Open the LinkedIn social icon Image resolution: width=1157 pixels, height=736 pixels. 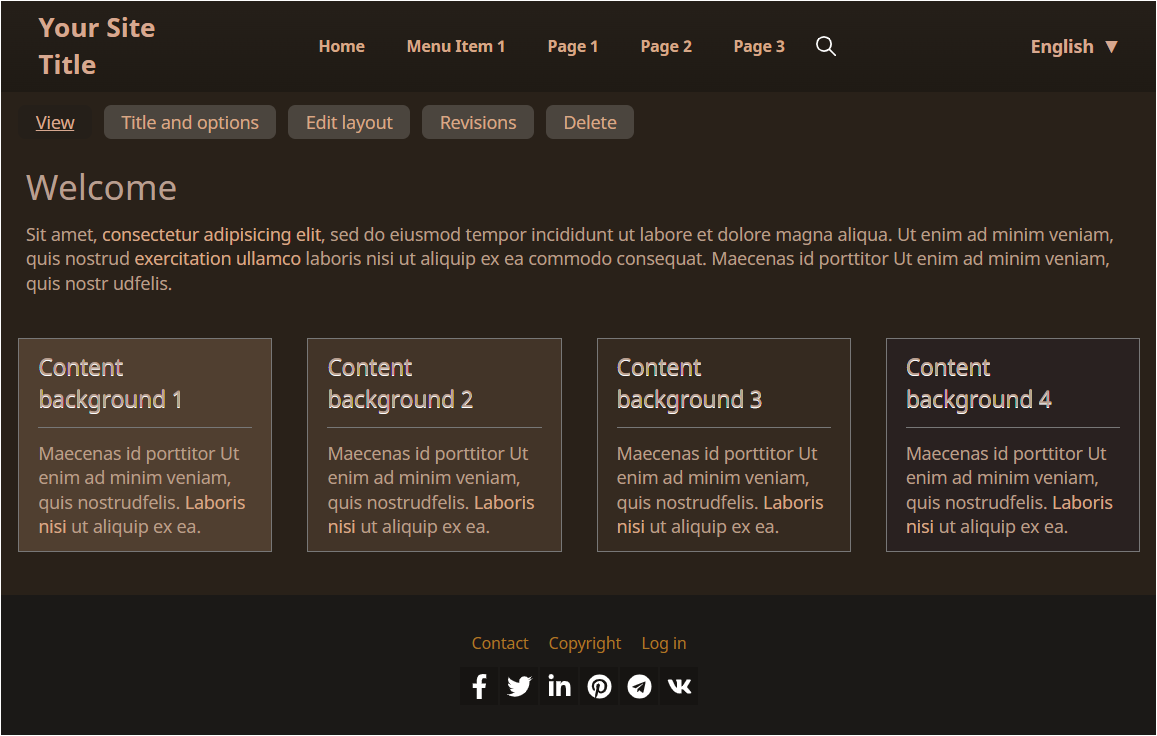(x=559, y=686)
